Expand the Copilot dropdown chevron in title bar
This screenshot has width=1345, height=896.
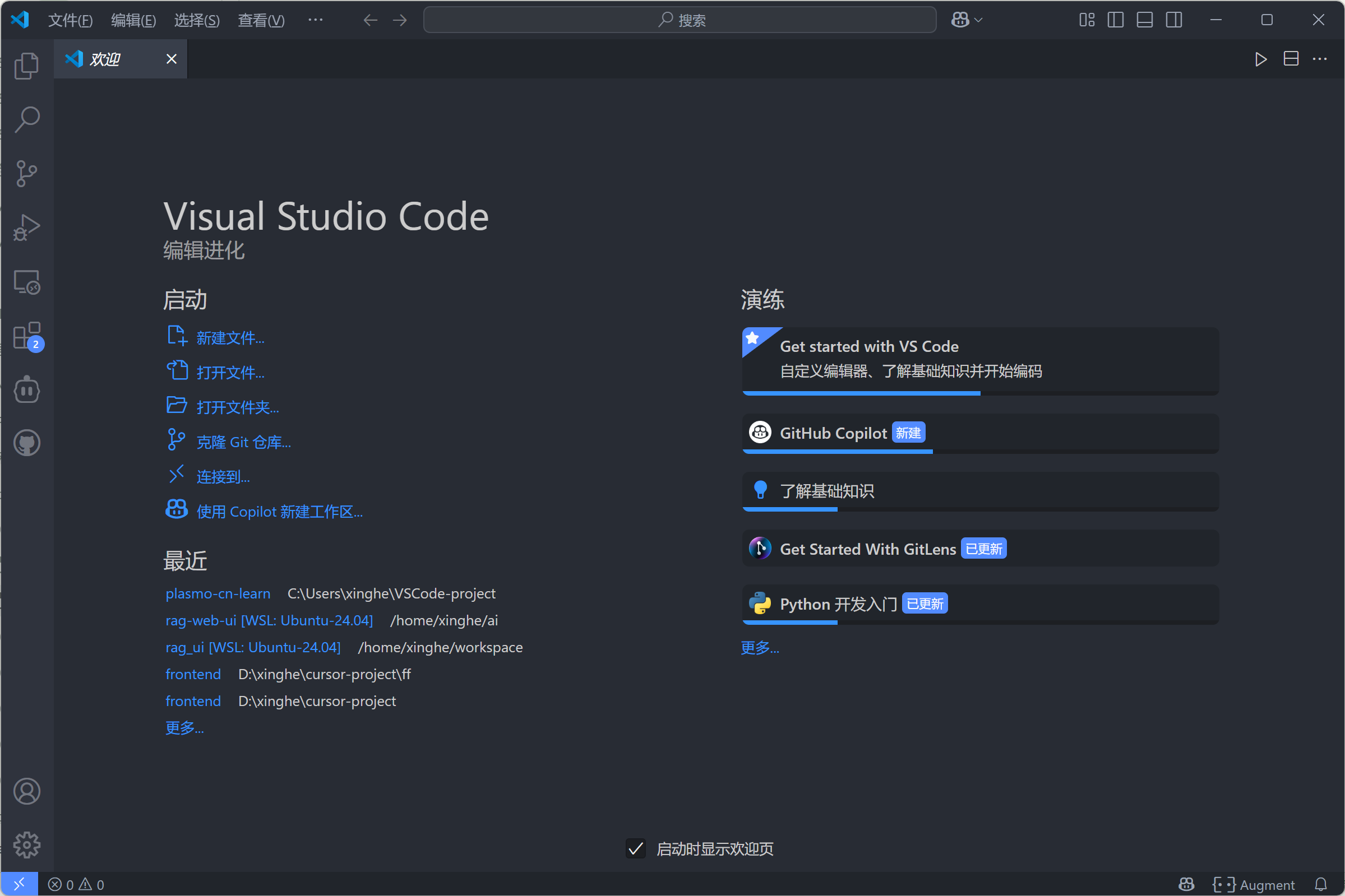tap(978, 21)
